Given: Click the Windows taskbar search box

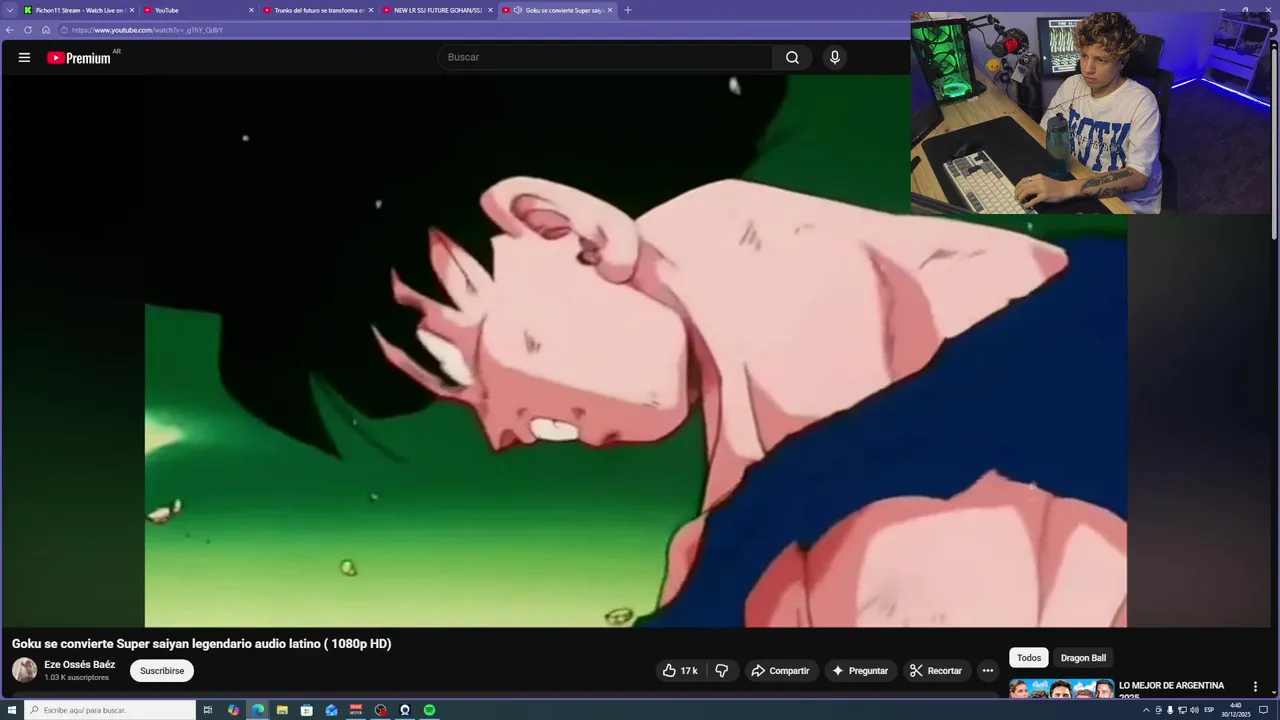Looking at the screenshot, I should [x=111, y=710].
